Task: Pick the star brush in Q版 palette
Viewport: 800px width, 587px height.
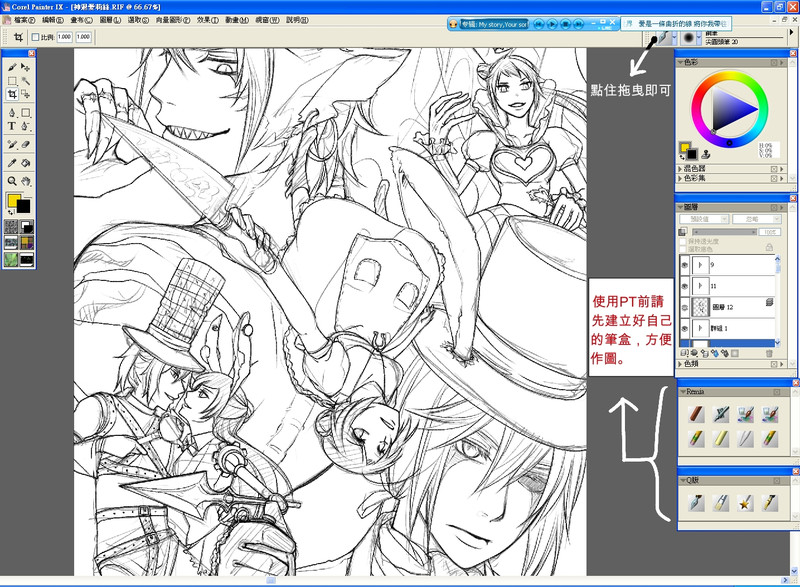Action: click(745, 503)
